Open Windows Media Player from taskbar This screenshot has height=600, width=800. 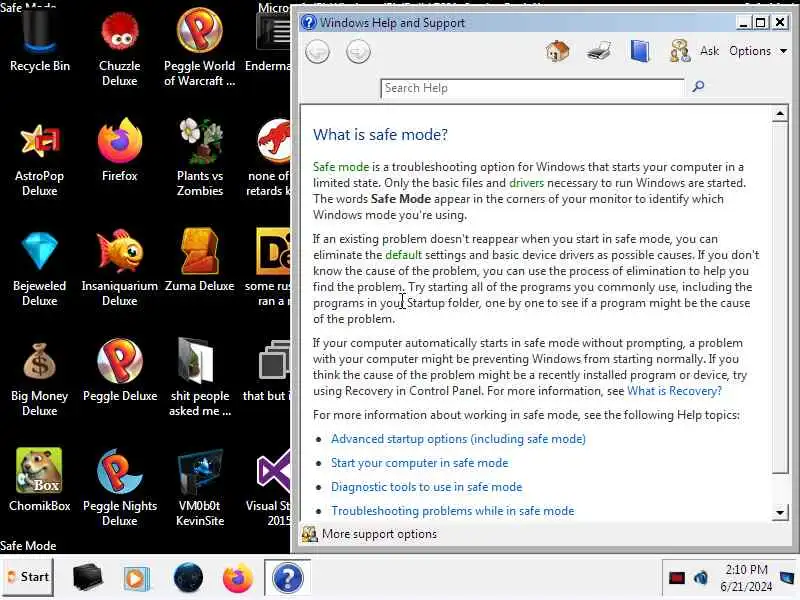point(136,579)
